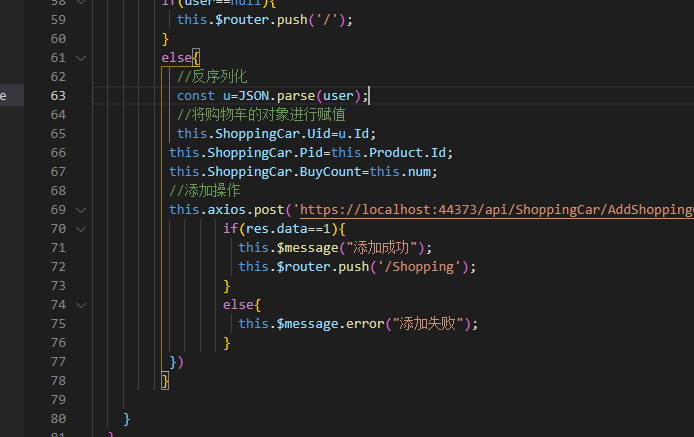Collapse the else block at line 74
Screen dimensions: 694x437
pyautogui.click(x=81, y=305)
